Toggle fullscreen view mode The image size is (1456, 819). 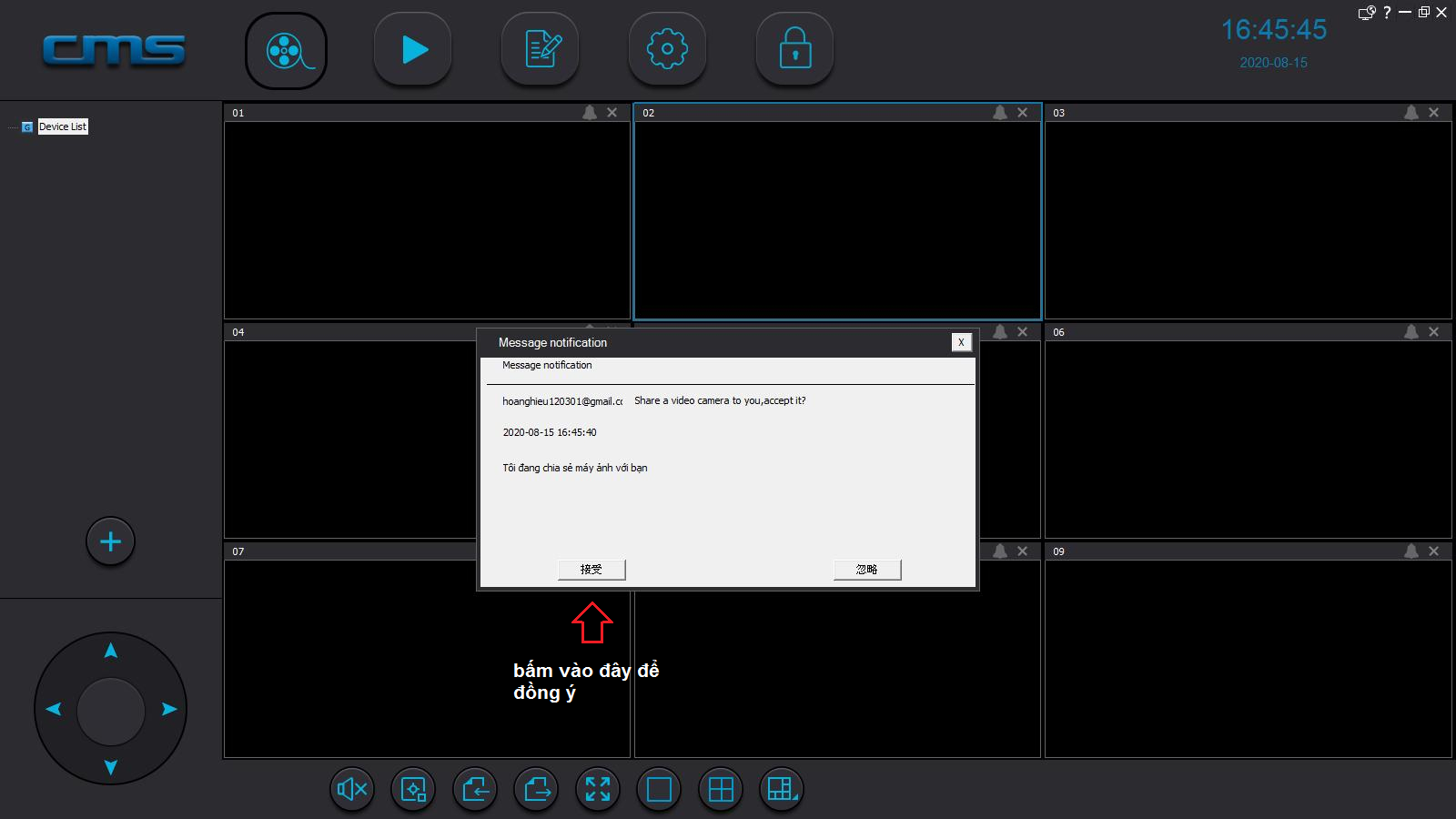coord(598,789)
